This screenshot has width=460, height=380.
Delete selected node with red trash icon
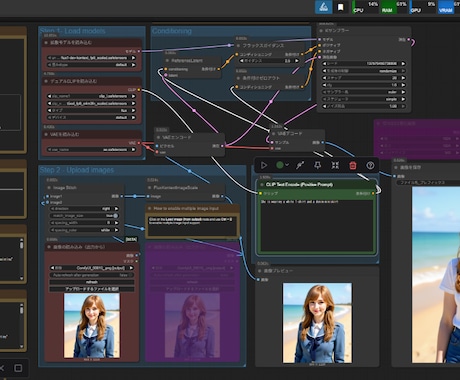[x=353, y=165]
